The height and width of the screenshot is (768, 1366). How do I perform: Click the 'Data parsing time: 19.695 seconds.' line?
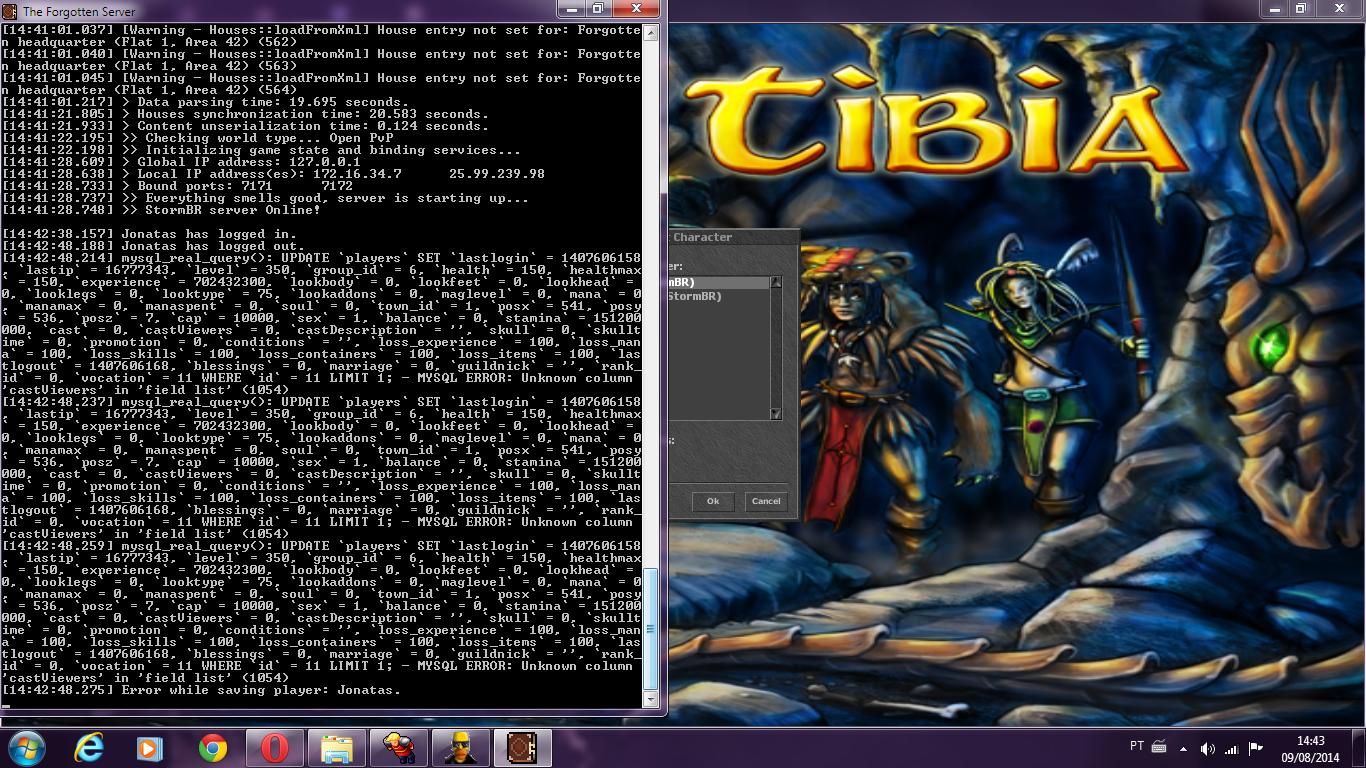point(205,102)
